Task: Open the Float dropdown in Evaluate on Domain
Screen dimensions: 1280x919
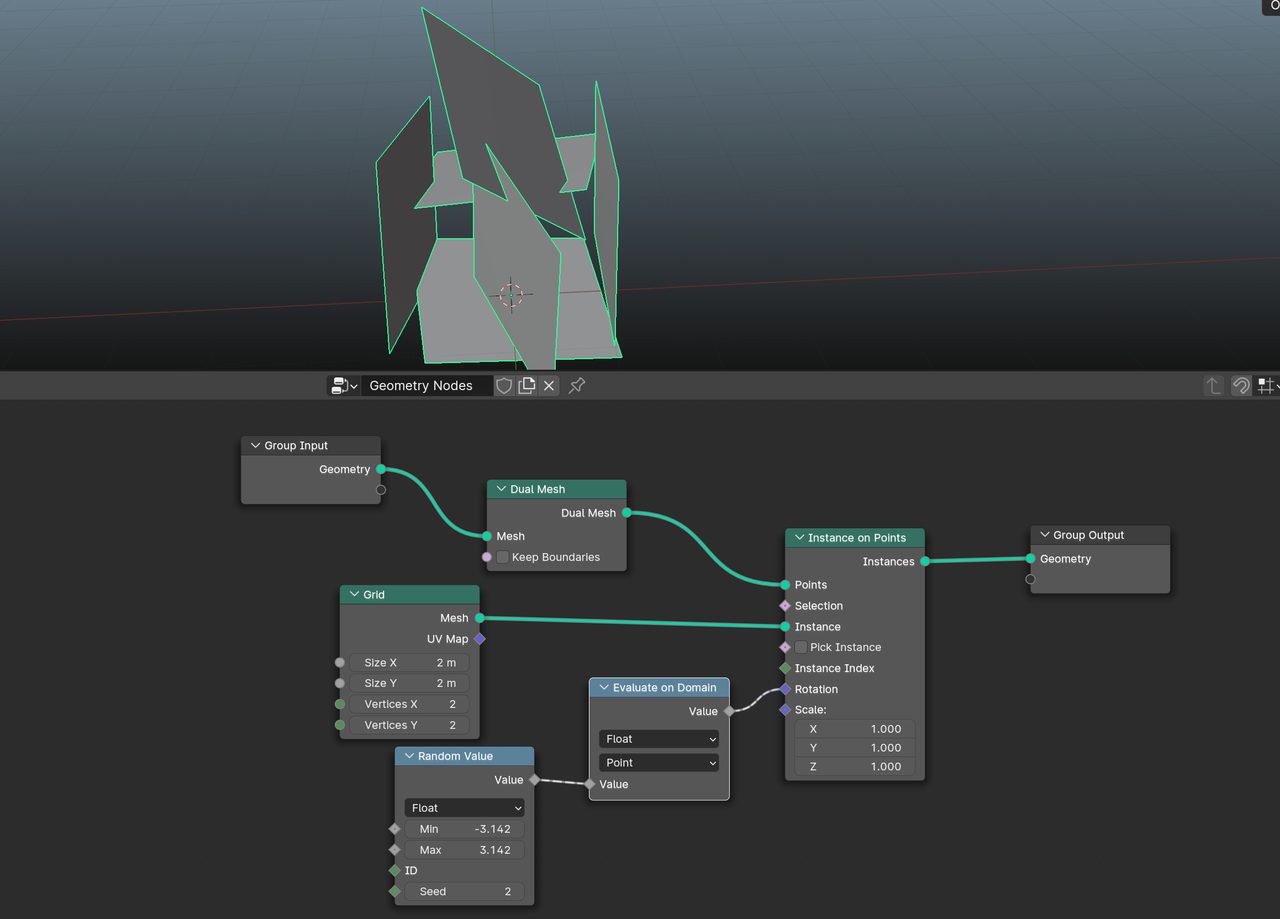Action: pos(659,739)
